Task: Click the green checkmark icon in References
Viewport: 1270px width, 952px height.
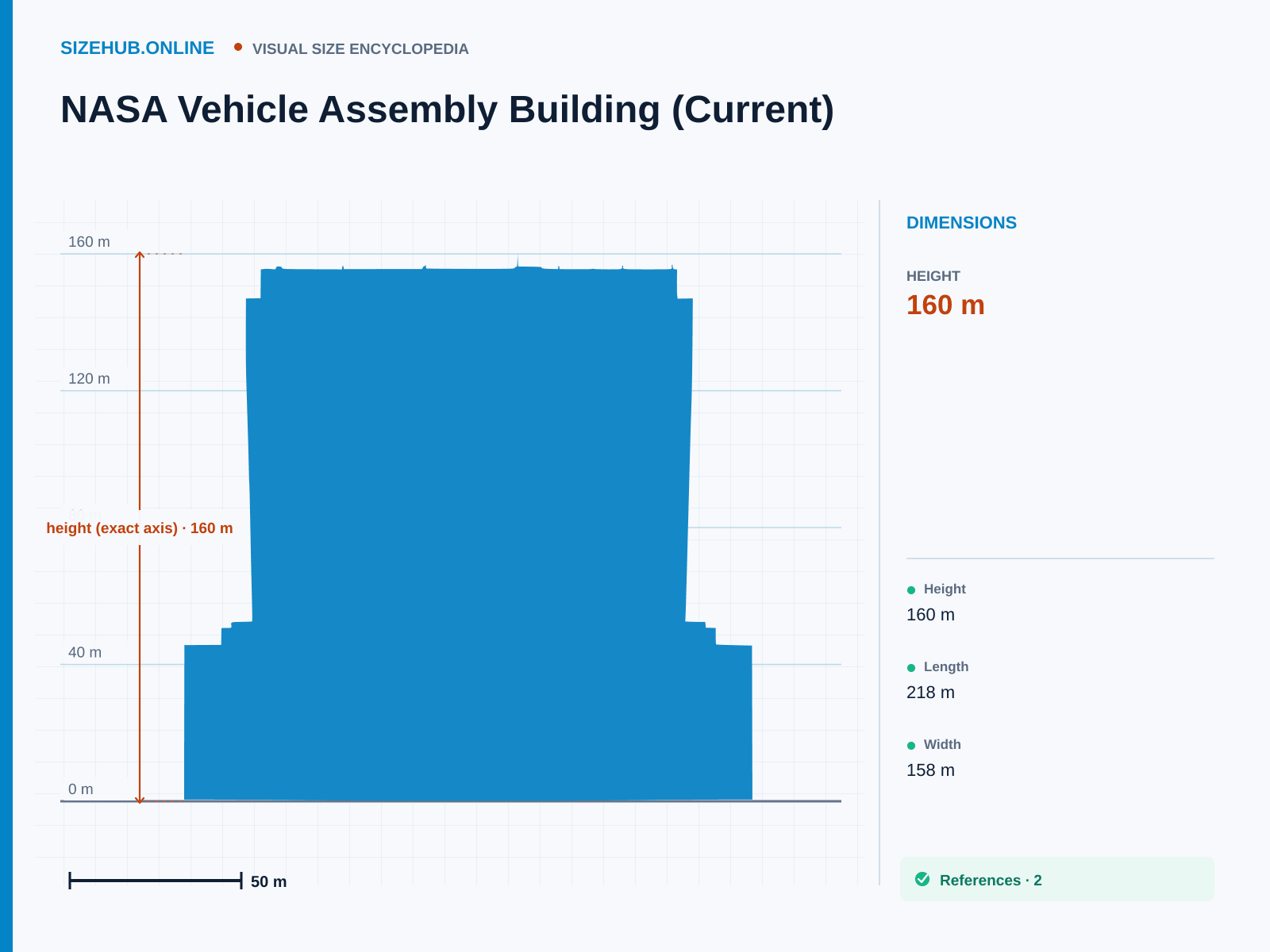Action: [x=922, y=879]
